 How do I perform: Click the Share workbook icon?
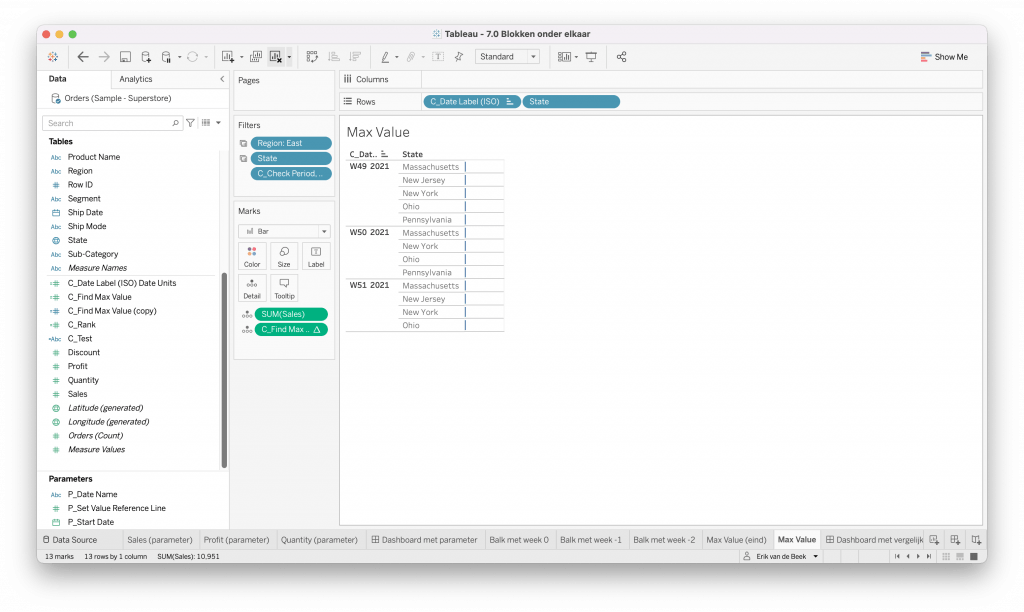tap(622, 57)
